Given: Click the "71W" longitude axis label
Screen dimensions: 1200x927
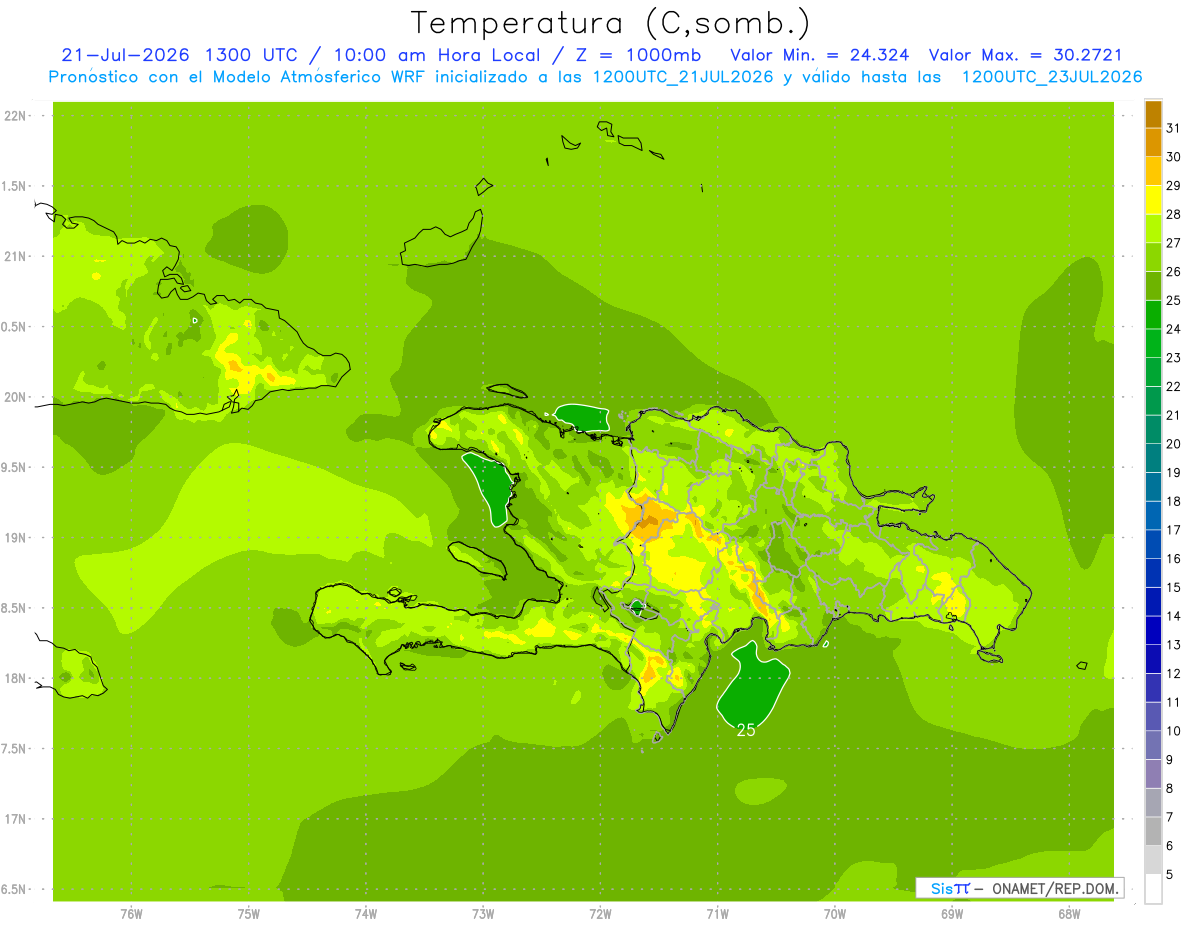Looking at the screenshot, I should point(717,914).
